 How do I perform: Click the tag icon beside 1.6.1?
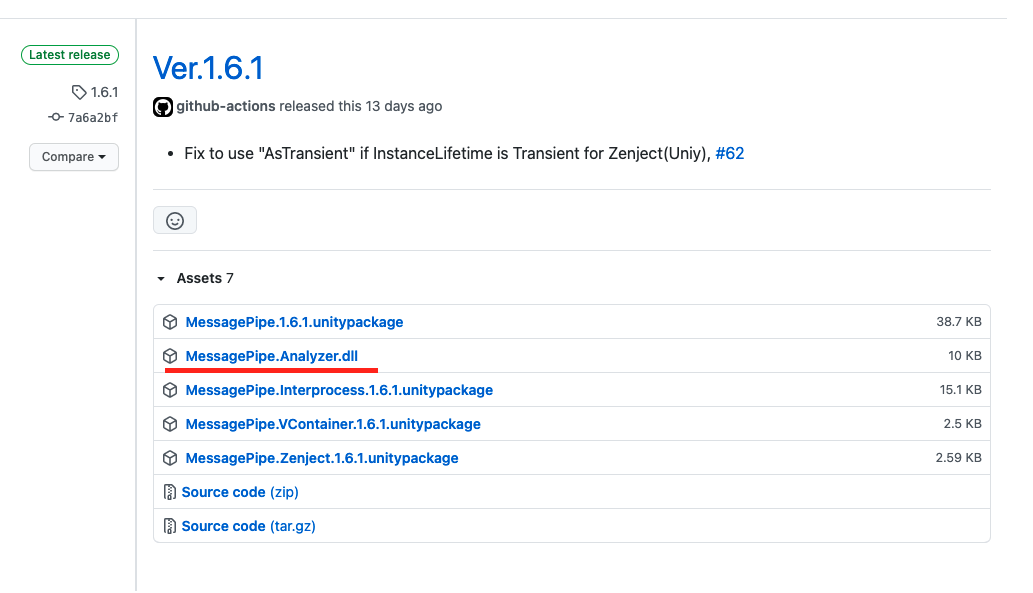pos(79,92)
